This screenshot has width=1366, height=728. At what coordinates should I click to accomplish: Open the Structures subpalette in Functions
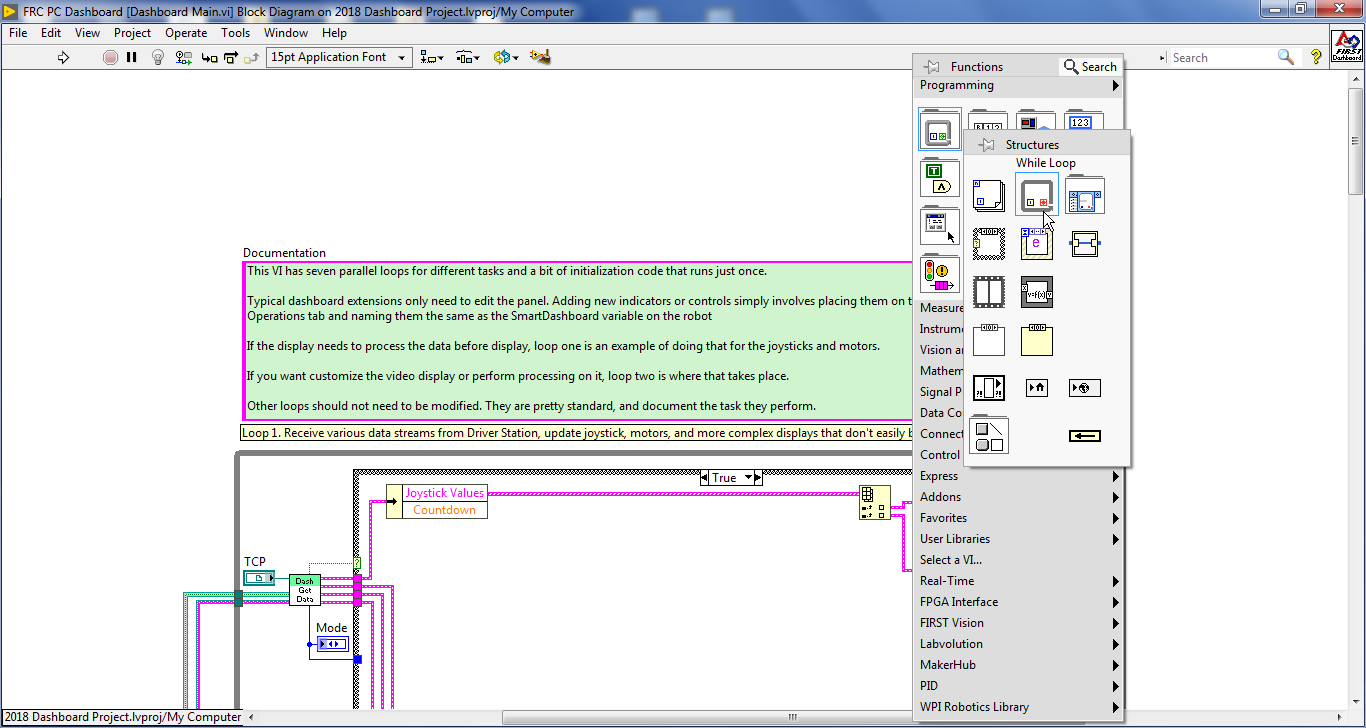pyautogui.click(x=940, y=129)
